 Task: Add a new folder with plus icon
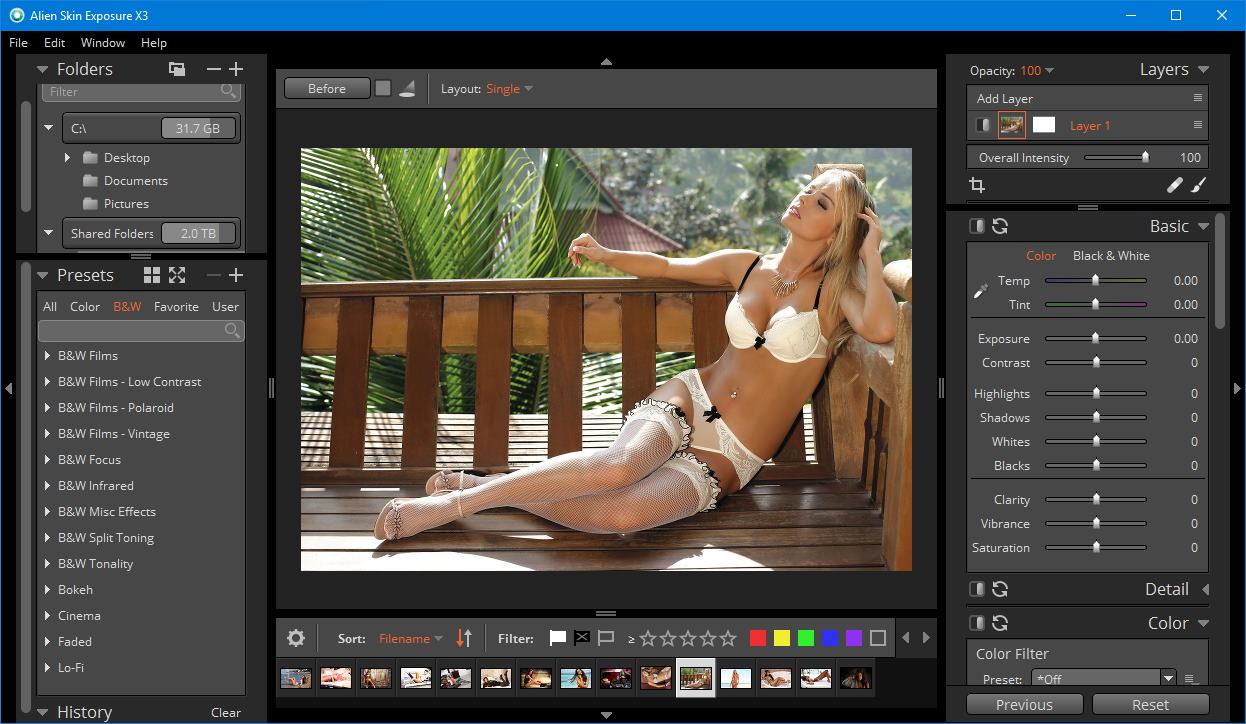point(236,69)
